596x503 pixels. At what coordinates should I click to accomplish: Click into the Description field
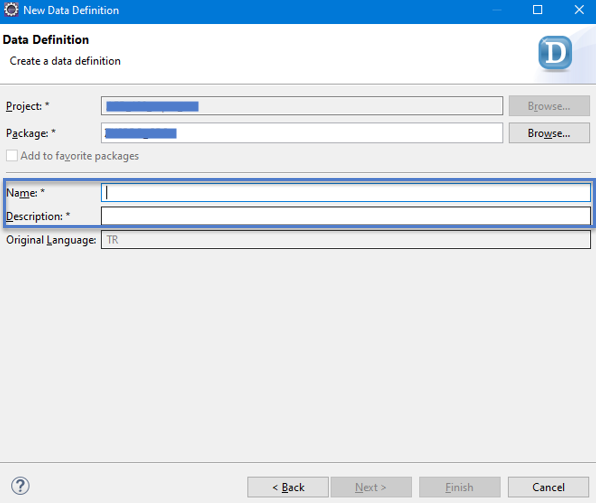click(346, 216)
